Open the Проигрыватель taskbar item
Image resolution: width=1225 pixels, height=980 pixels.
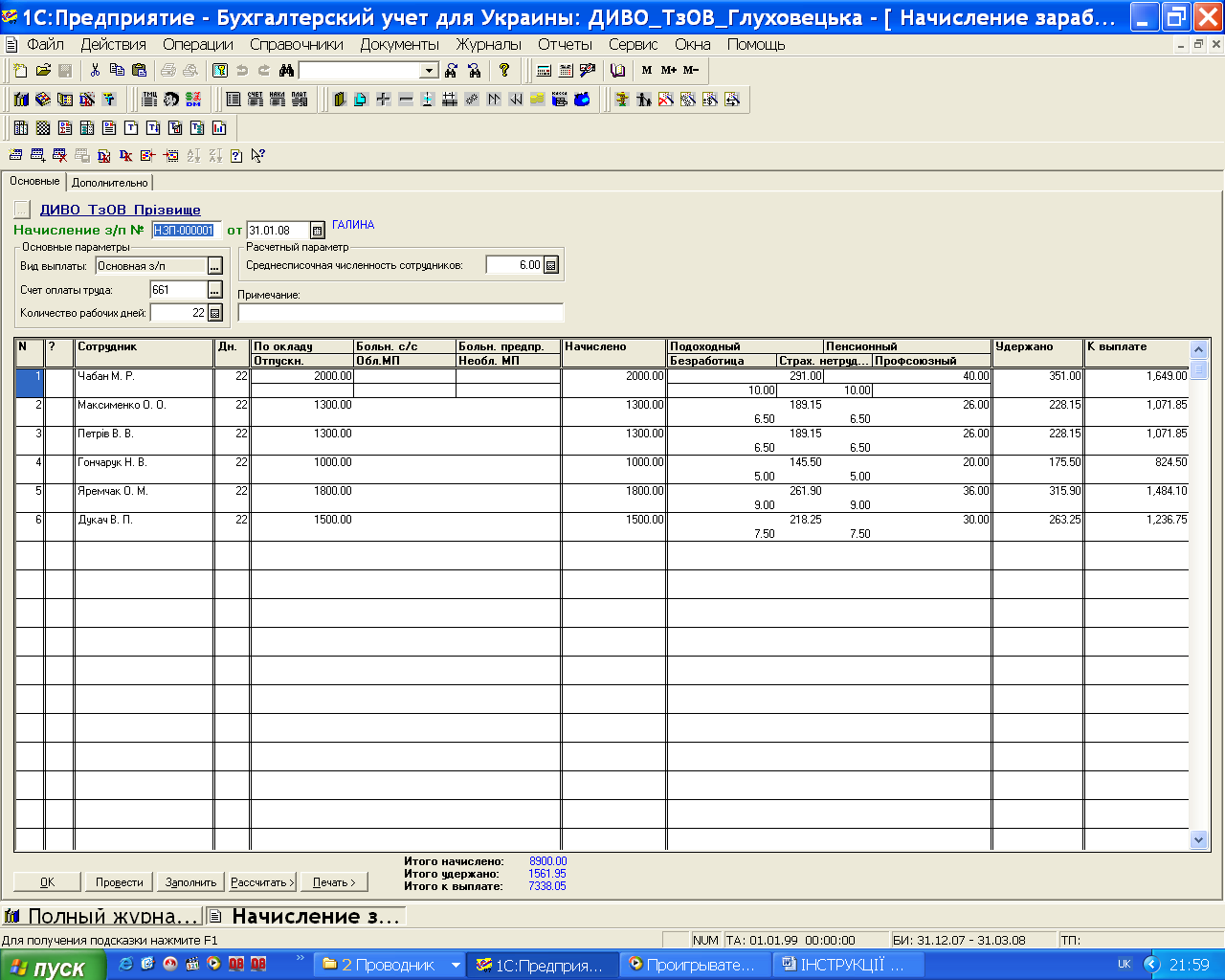coord(695,966)
